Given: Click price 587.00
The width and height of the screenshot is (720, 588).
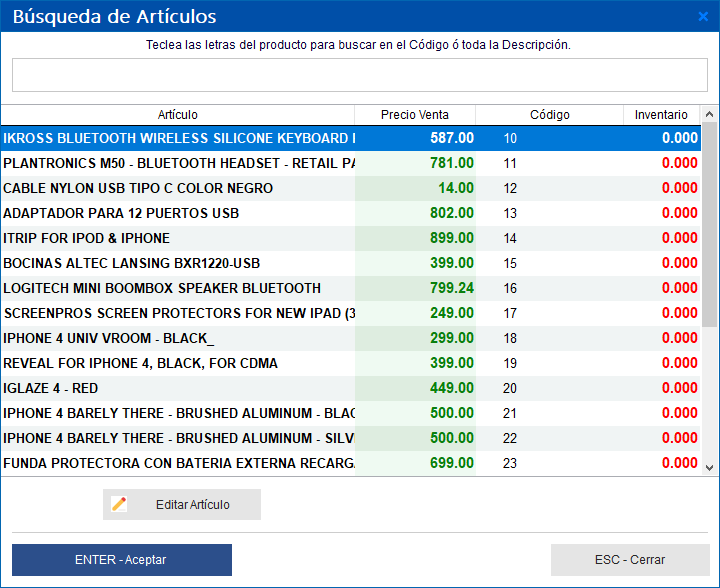Looking at the screenshot, I should (x=452, y=138).
